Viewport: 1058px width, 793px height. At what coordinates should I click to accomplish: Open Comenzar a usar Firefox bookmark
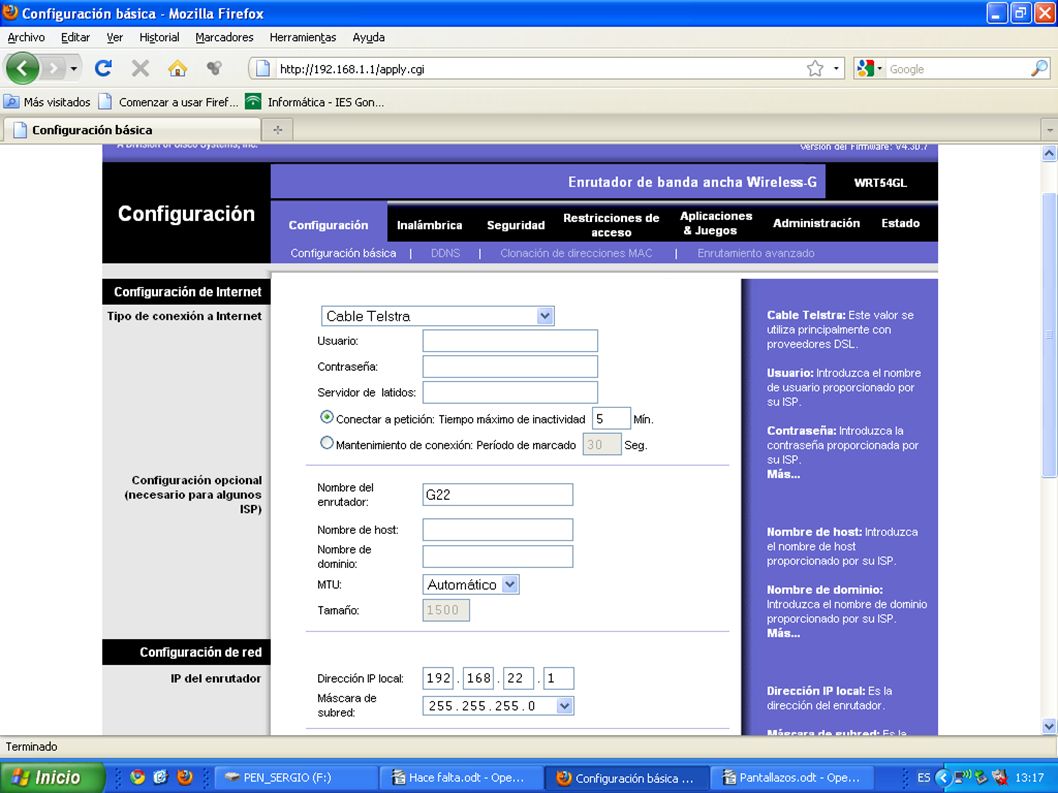point(169,102)
